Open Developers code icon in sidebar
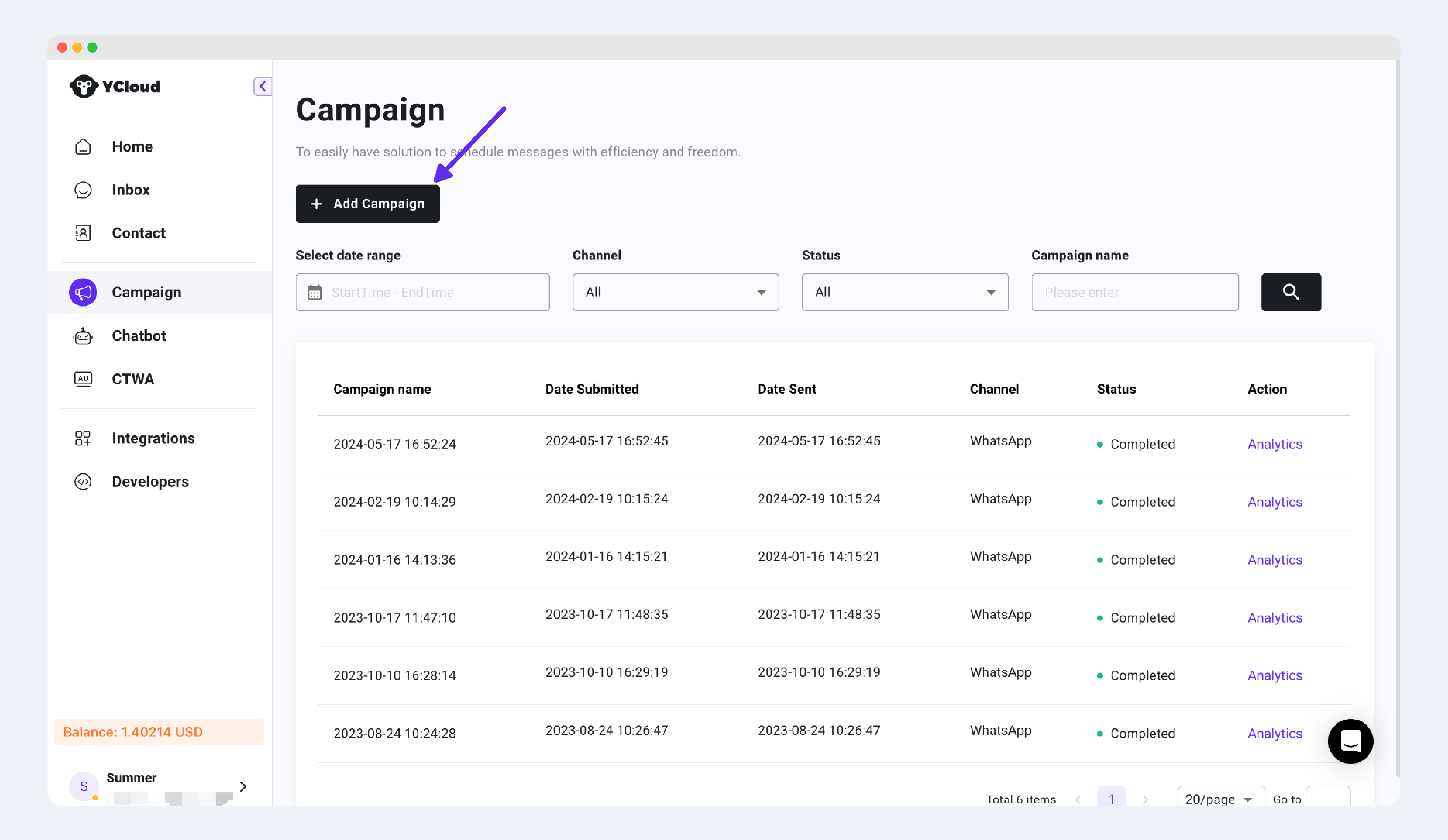 [83, 481]
